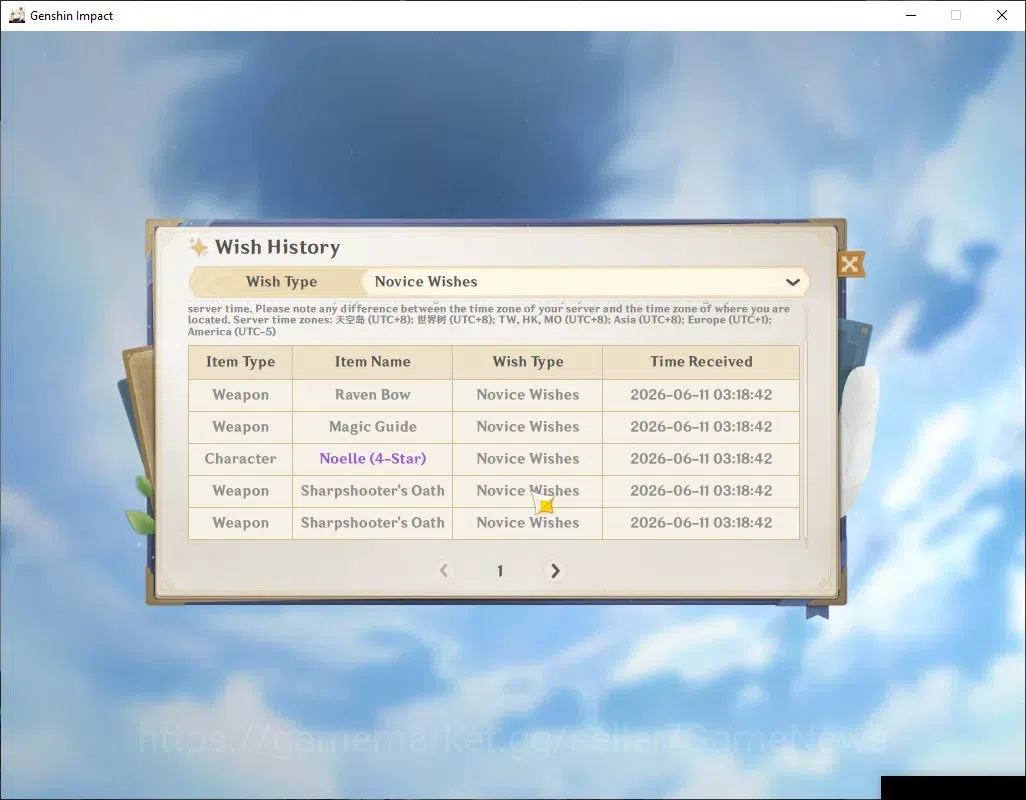Click the server time zone note
The image size is (1026, 800).
click(489, 320)
